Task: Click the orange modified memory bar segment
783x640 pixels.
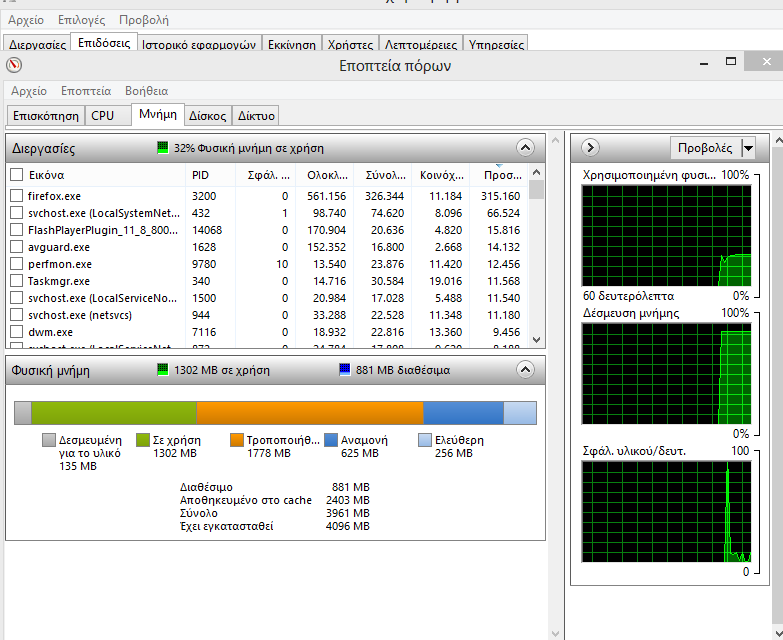Action: [x=310, y=413]
